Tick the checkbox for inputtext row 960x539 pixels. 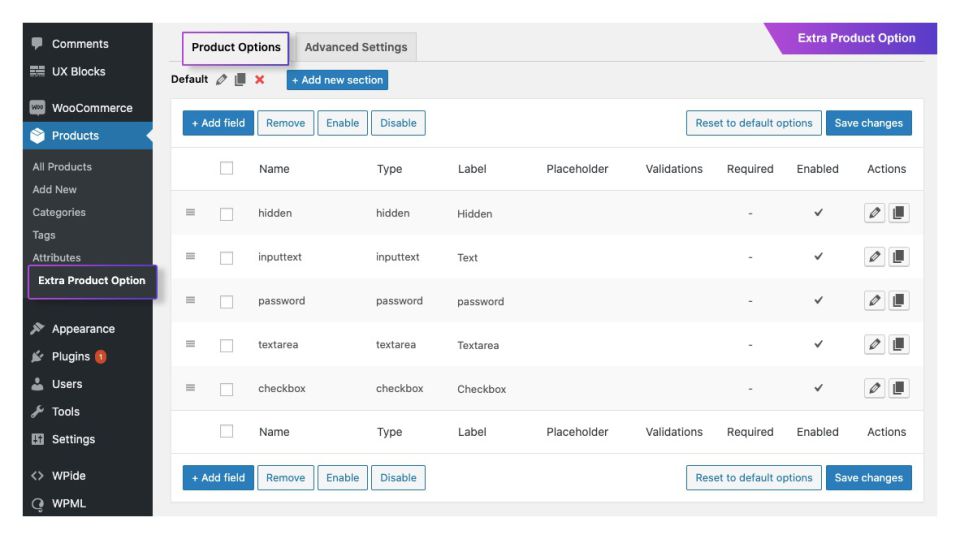coord(227,258)
